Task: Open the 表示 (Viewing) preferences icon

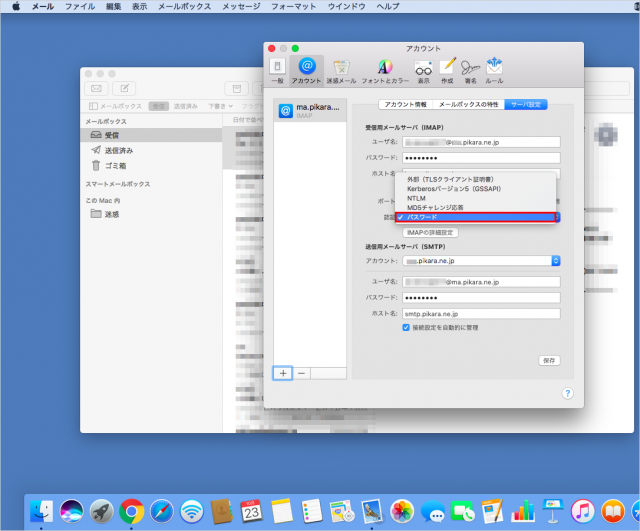Action: click(423, 69)
